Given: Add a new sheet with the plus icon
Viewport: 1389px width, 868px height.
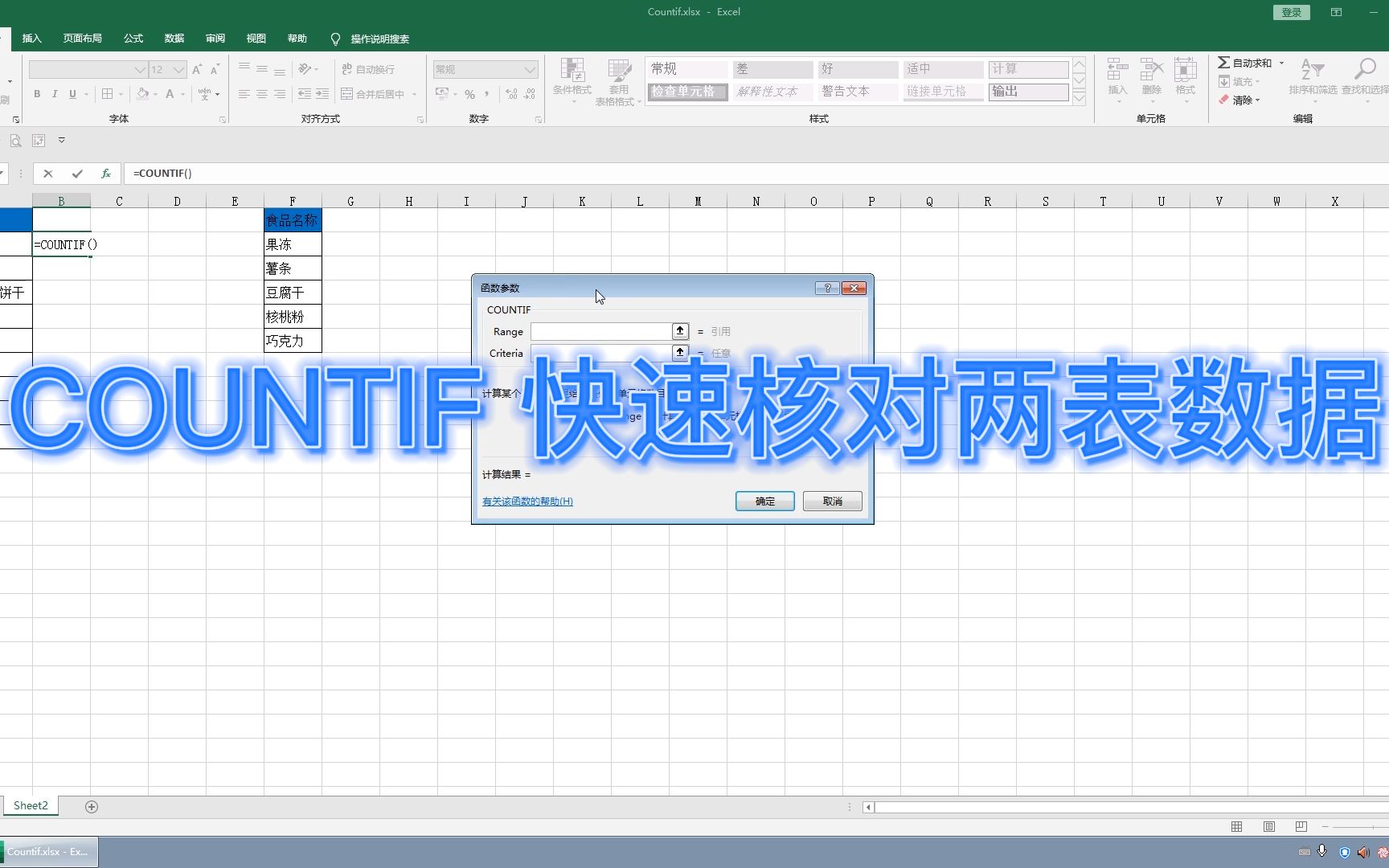Looking at the screenshot, I should pyautogui.click(x=92, y=807).
